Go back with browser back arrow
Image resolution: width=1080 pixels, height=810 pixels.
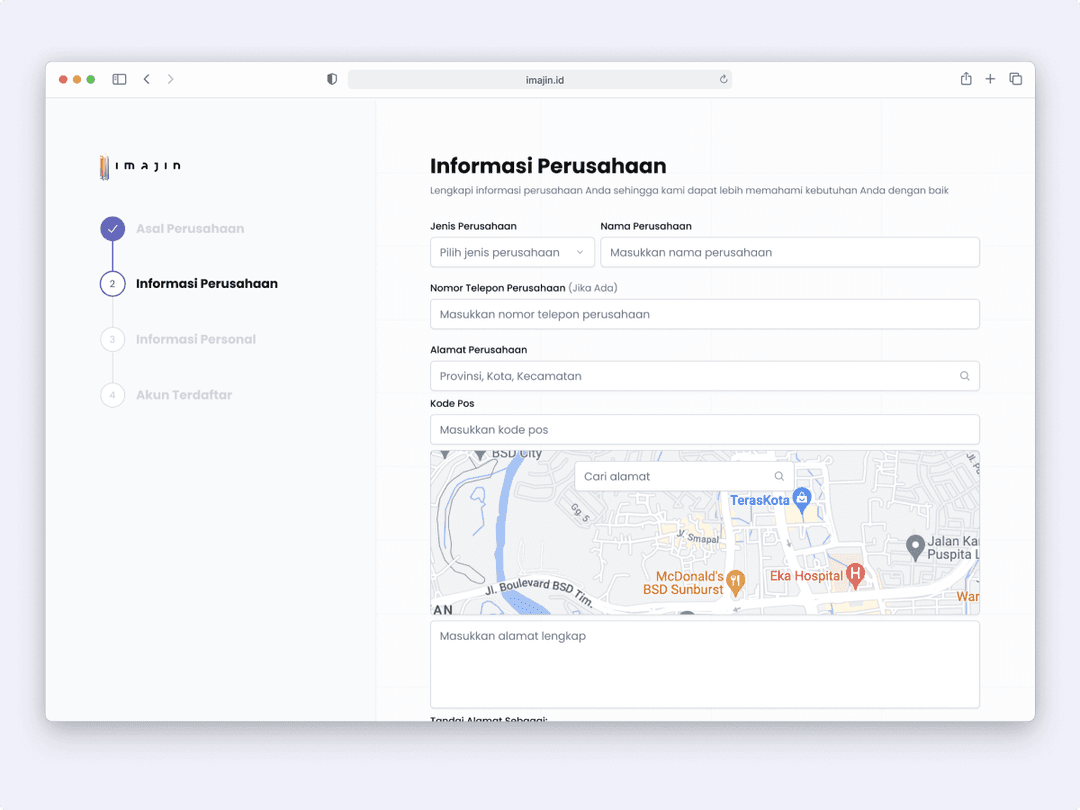(146, 79)
